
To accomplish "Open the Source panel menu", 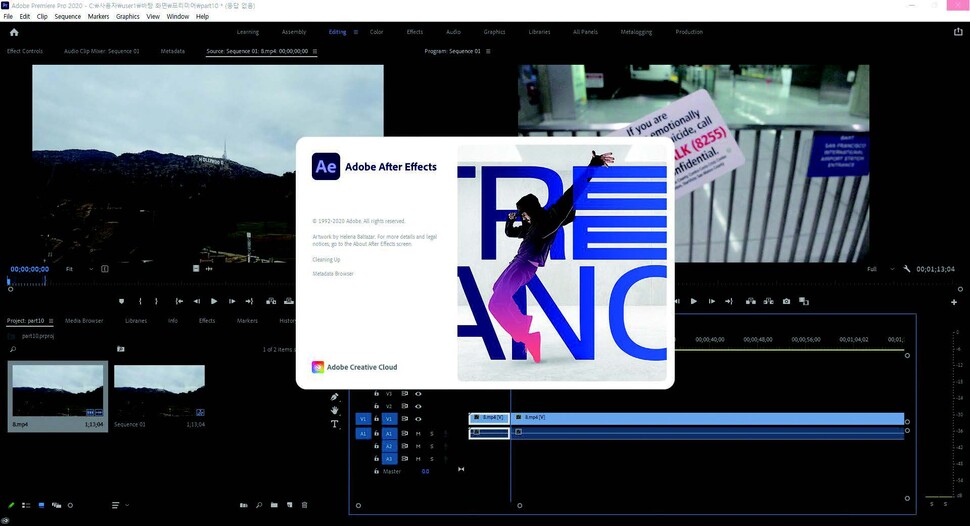I will click(315, 51).
